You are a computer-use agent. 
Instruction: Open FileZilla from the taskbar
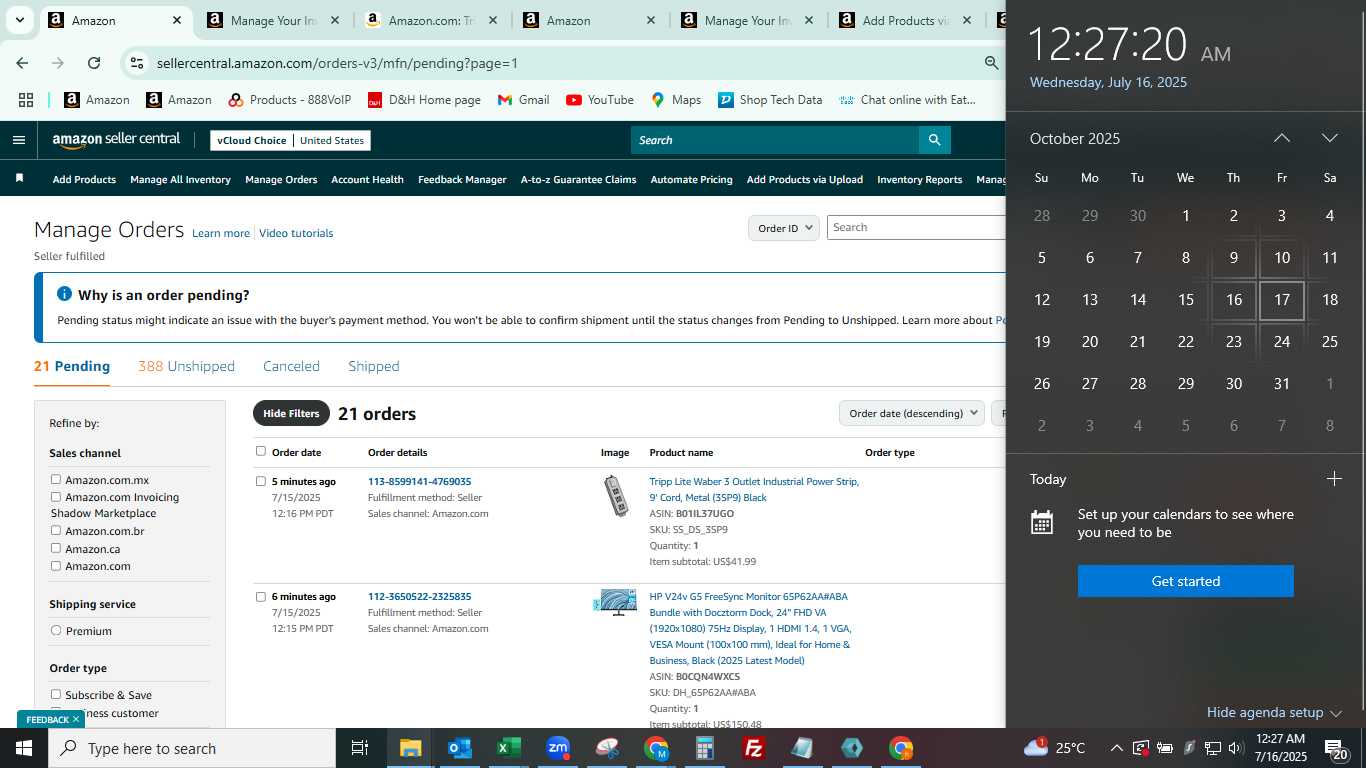[x=754, y=748]
